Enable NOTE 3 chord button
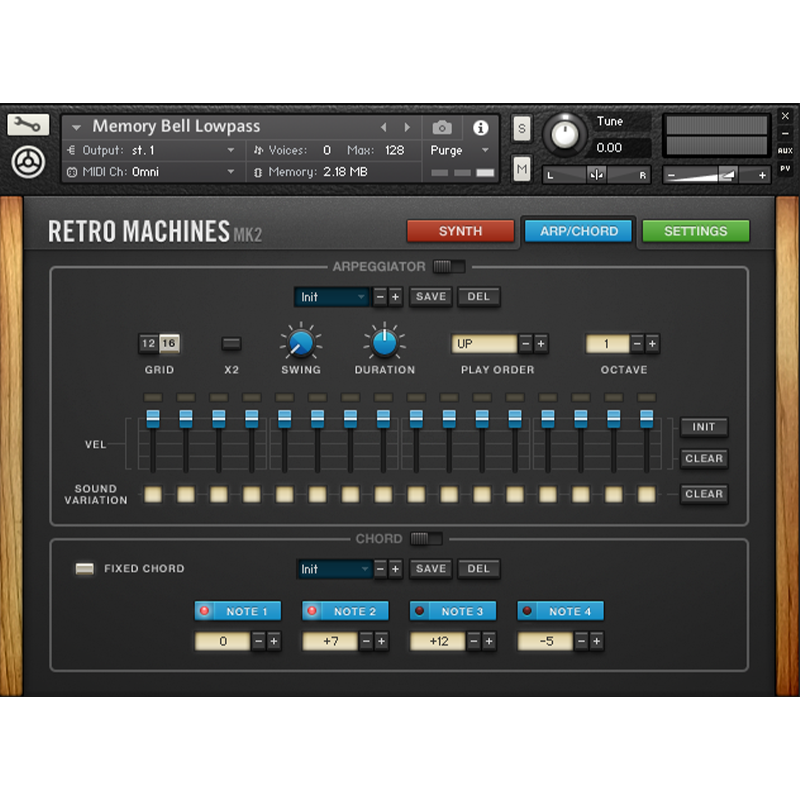This screenshot has width=800, height=800. pos(453,611)
